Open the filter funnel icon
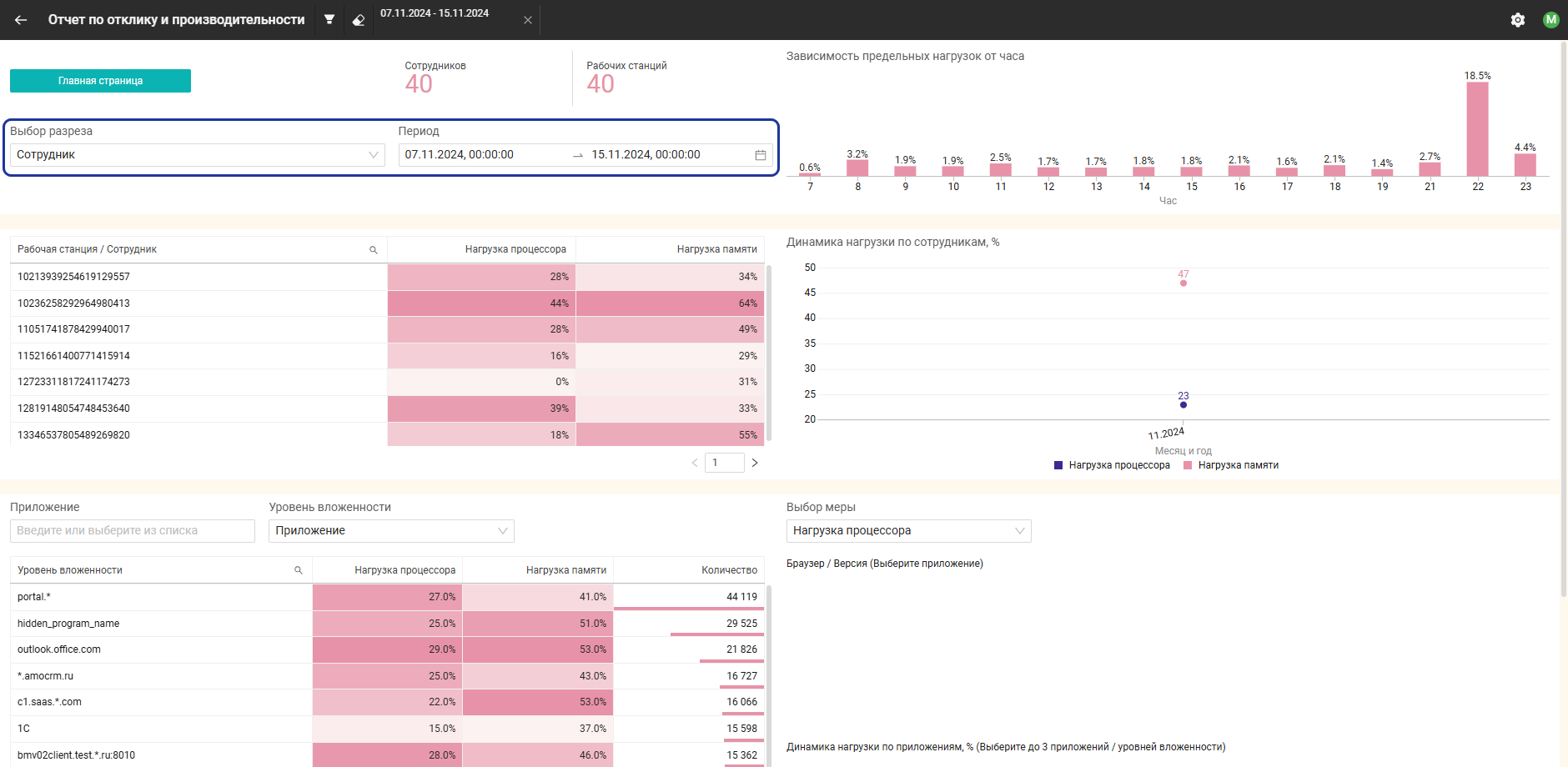The image size is (1568, 767). 329,19
